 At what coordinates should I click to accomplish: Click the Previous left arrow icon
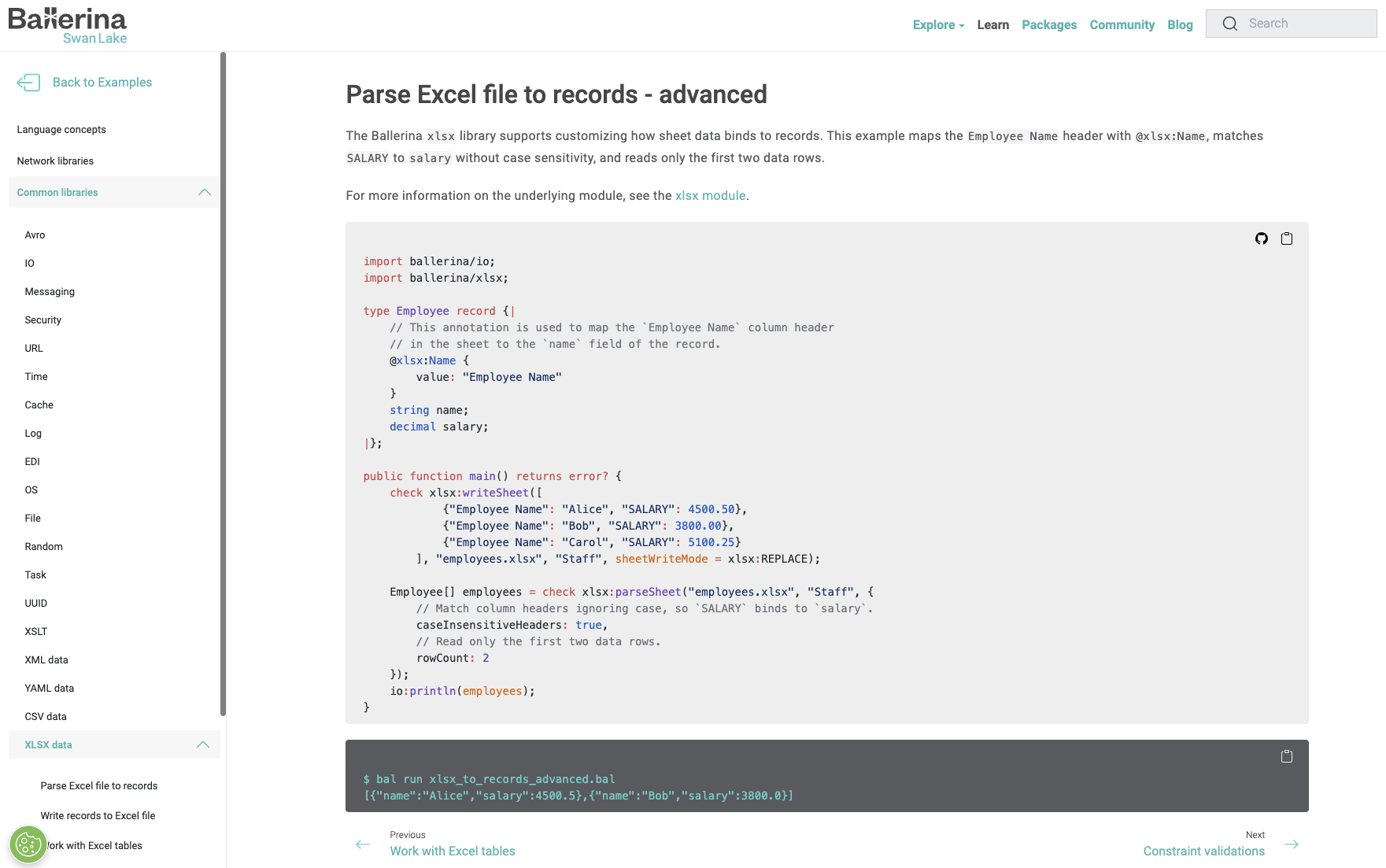pos(363,844)
